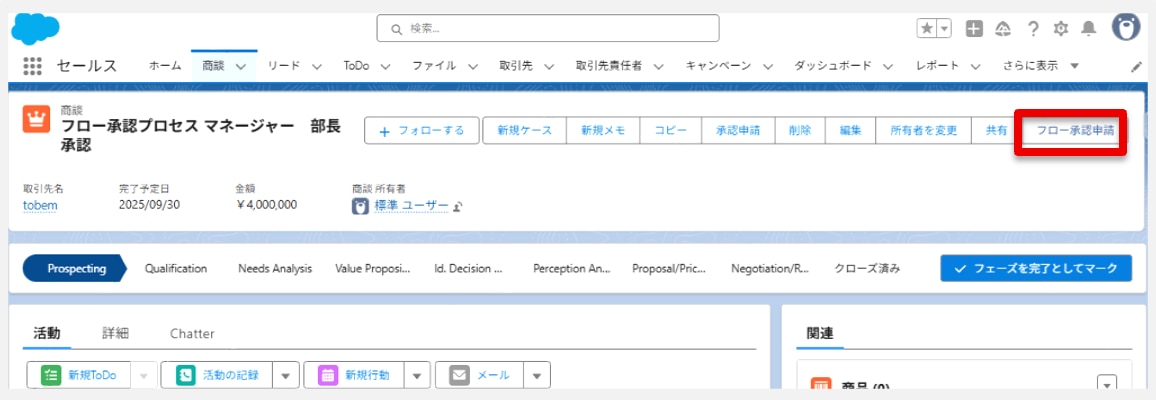
Task: Click the フロー承認申請 button
Action: click(1075, 131)
